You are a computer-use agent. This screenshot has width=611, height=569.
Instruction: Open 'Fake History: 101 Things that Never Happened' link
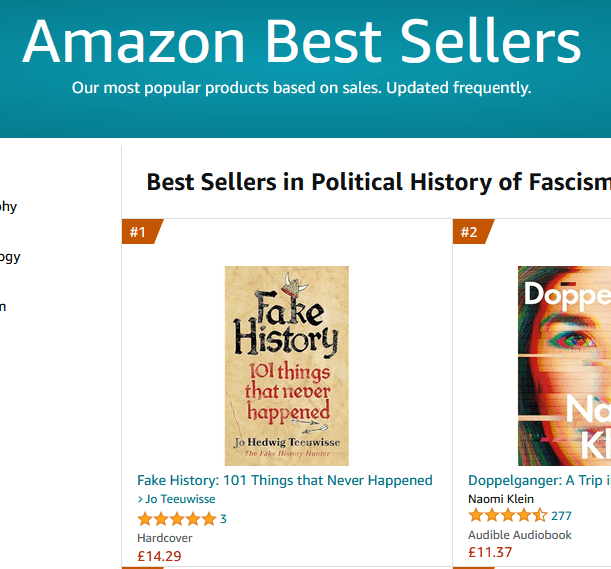(284, 480)
